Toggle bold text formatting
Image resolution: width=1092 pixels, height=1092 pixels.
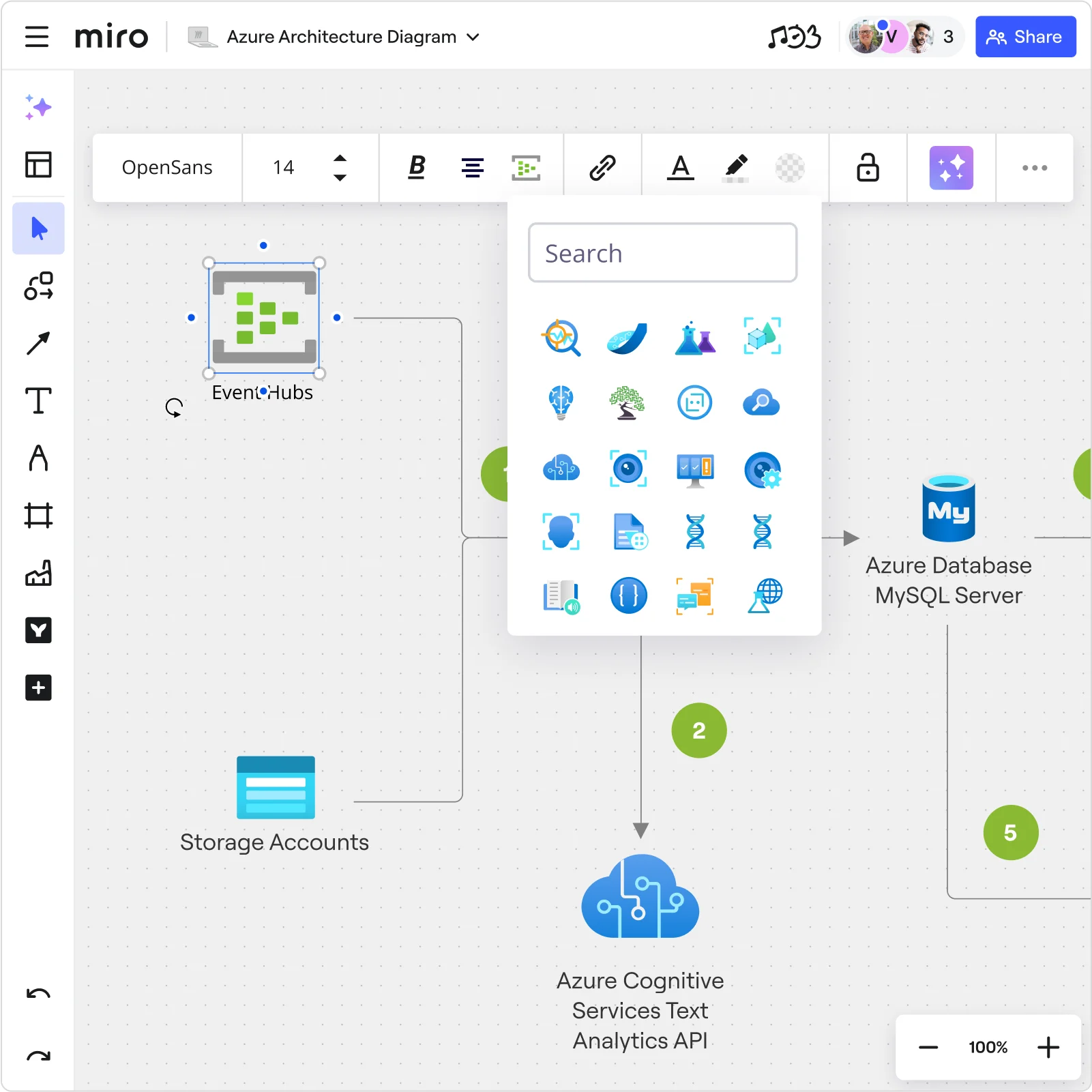tap(417, 168)
